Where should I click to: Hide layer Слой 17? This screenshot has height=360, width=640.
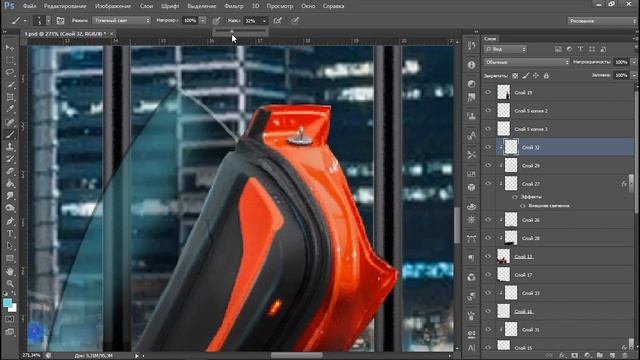(488, 275)
